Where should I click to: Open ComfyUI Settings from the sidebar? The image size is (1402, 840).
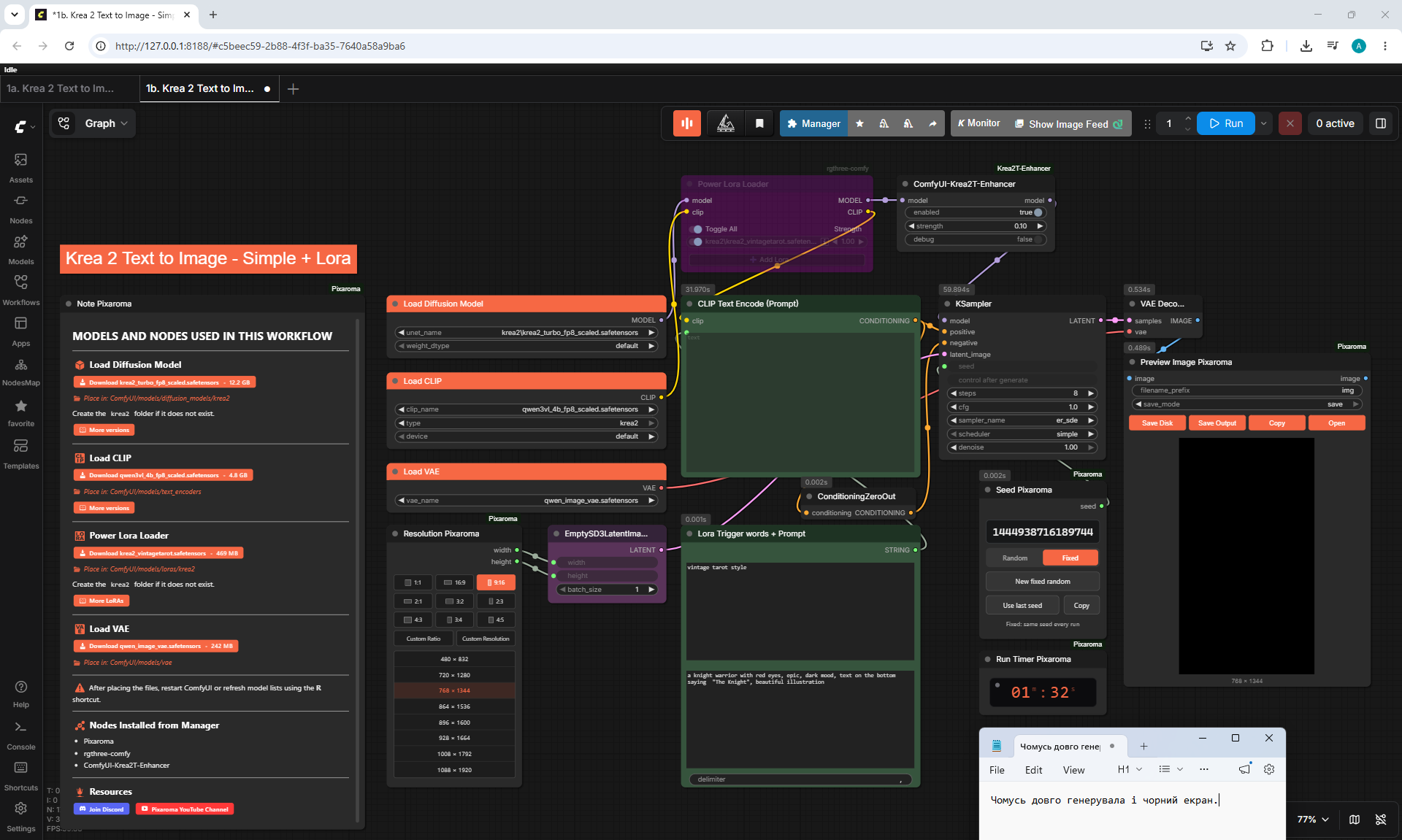[x=20, y=817]
